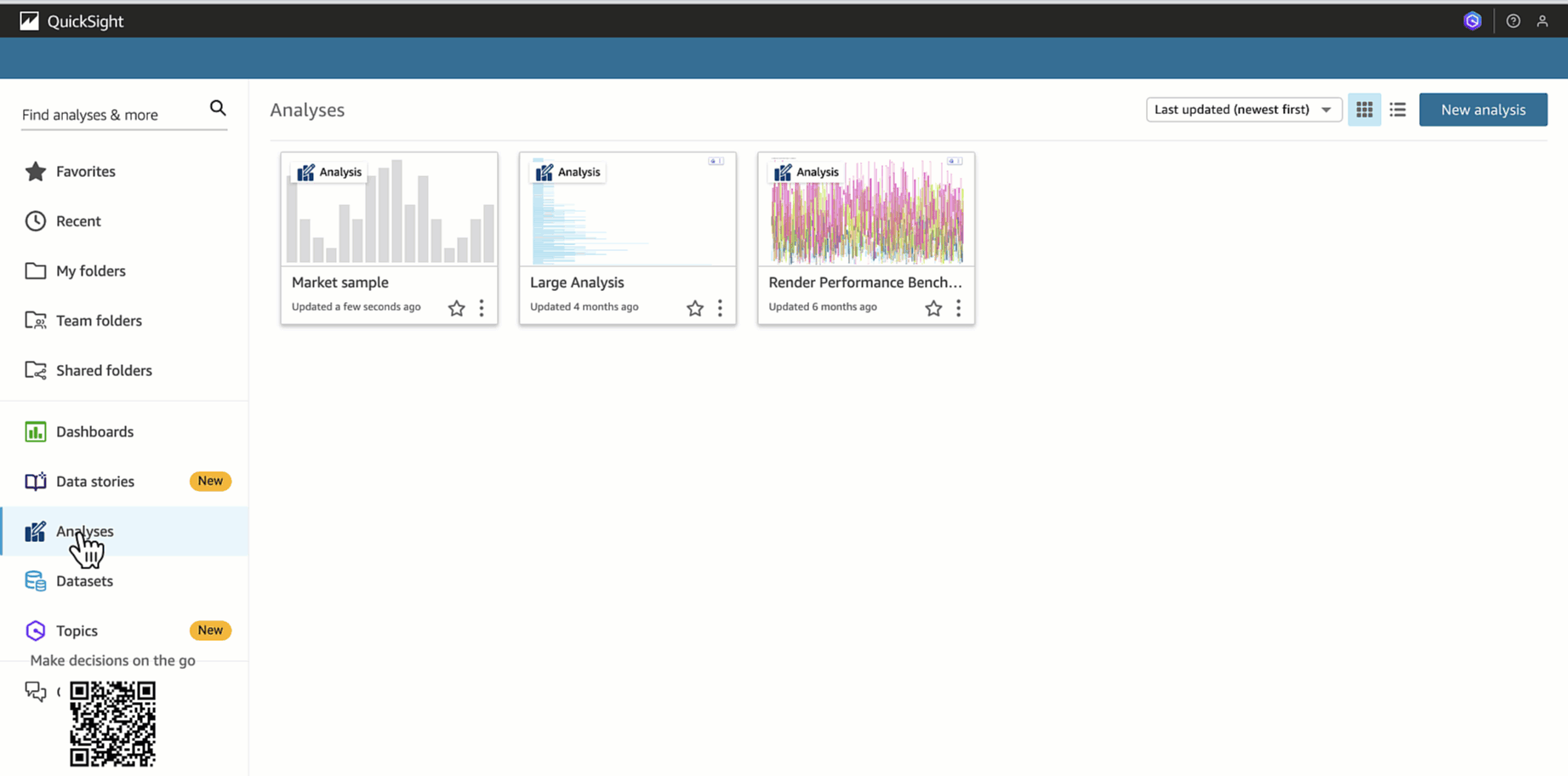Favorite the Market sample analysis star

coord(457,308)
